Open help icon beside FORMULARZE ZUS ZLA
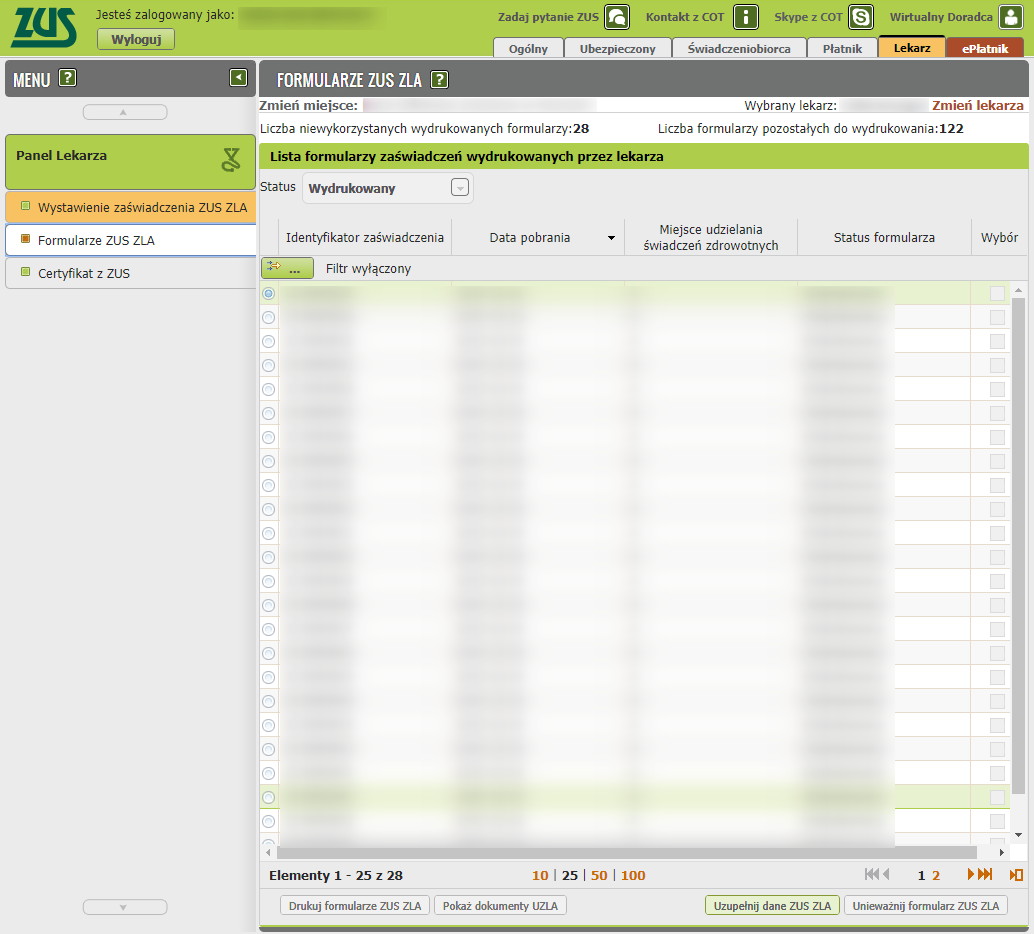The width and height of the screenshot is (1034, 934). point(439,79)
